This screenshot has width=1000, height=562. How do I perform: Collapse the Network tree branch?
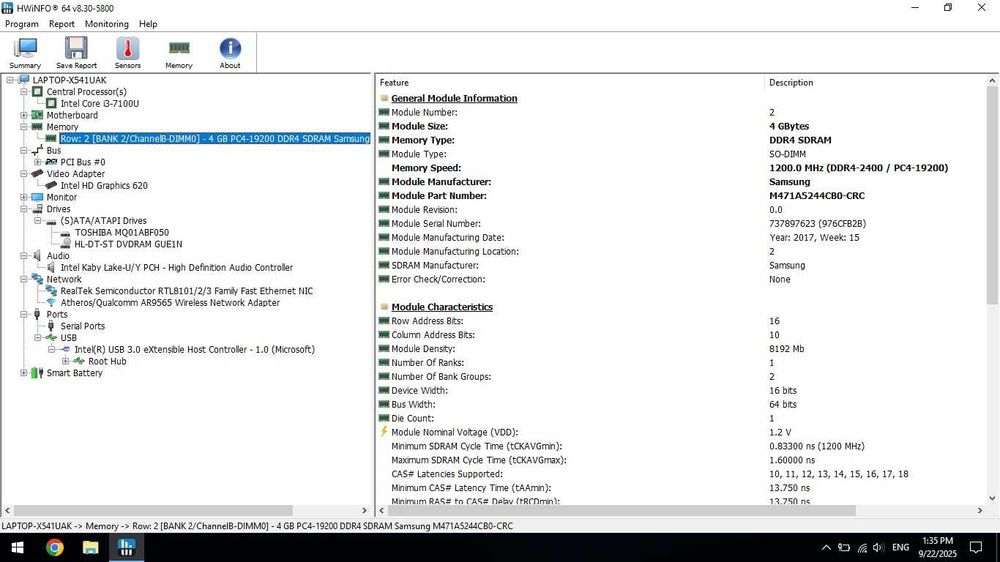(24, 279)
